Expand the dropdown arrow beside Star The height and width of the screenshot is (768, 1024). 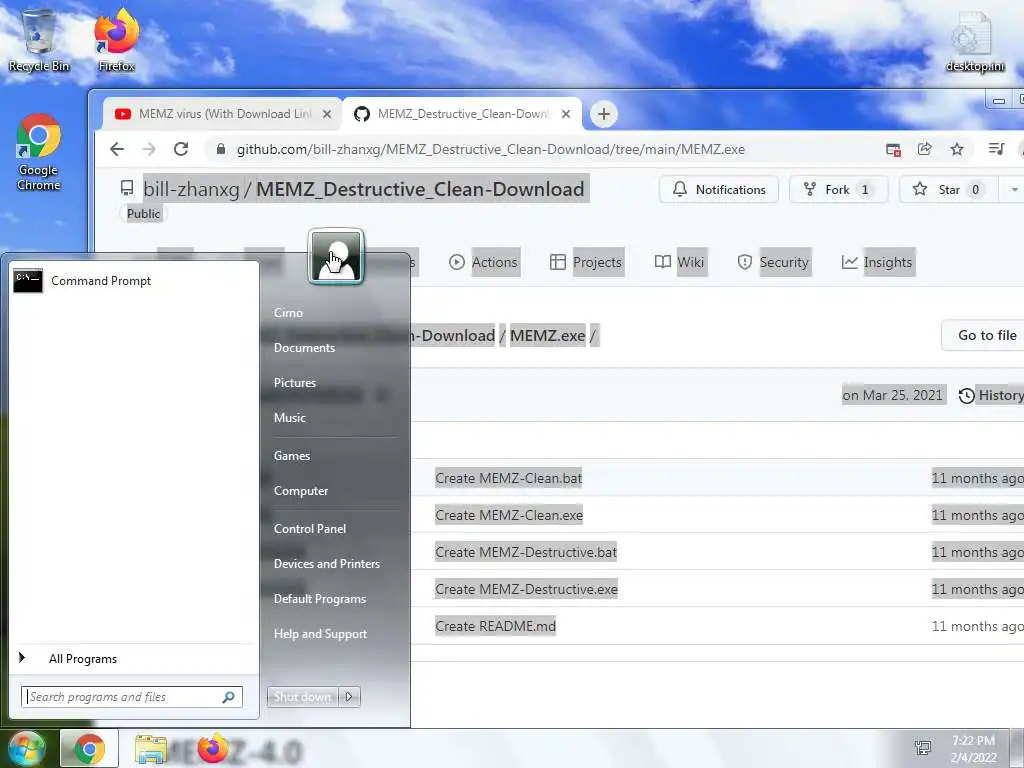[x=1013, y=189]
